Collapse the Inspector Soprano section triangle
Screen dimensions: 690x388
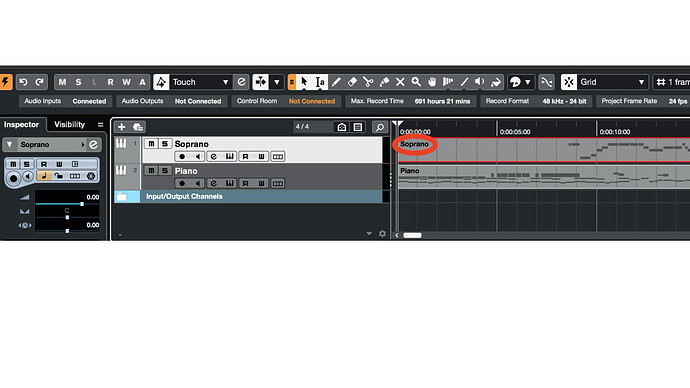point(10,144)
